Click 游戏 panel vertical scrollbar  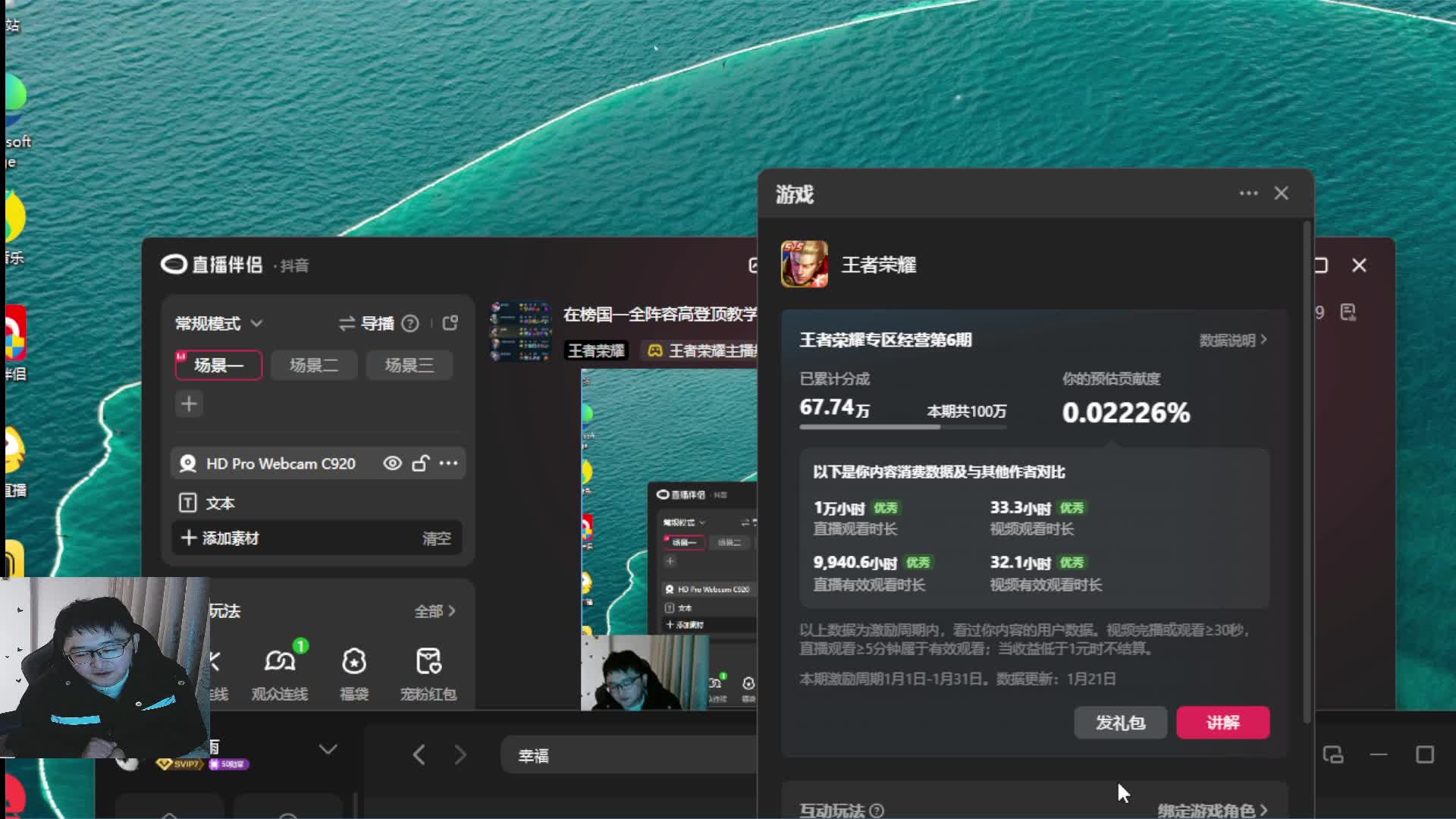pyautogui.click(x=1307, y=470)
